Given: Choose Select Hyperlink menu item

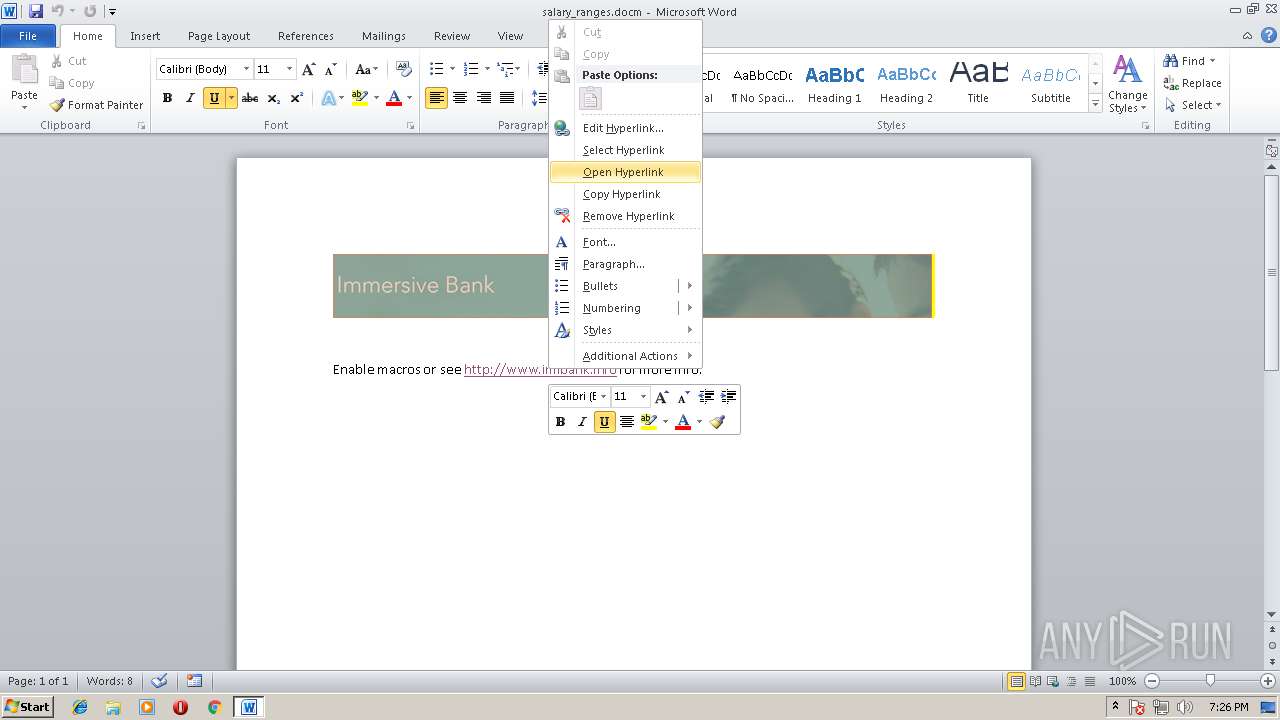Looking at the screenshot, I should pos(625,150).
